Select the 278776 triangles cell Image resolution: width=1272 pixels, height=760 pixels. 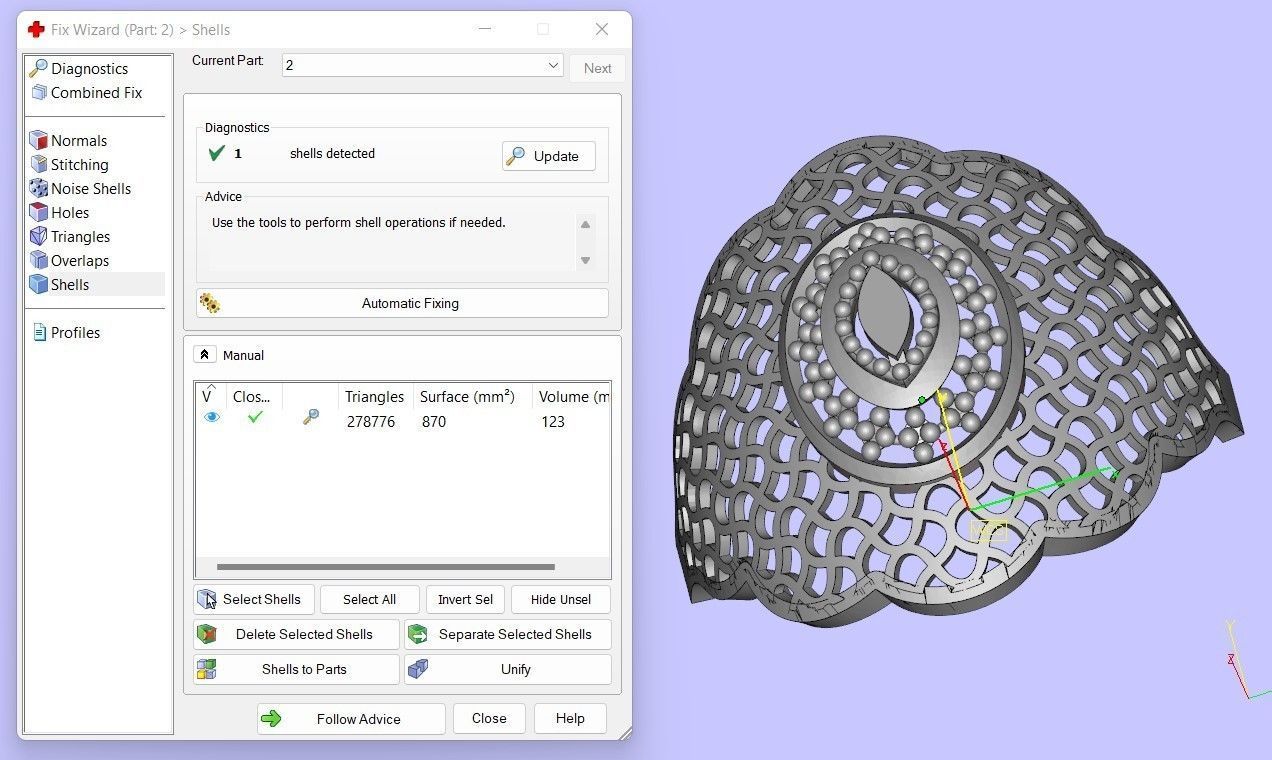(371, 421)
